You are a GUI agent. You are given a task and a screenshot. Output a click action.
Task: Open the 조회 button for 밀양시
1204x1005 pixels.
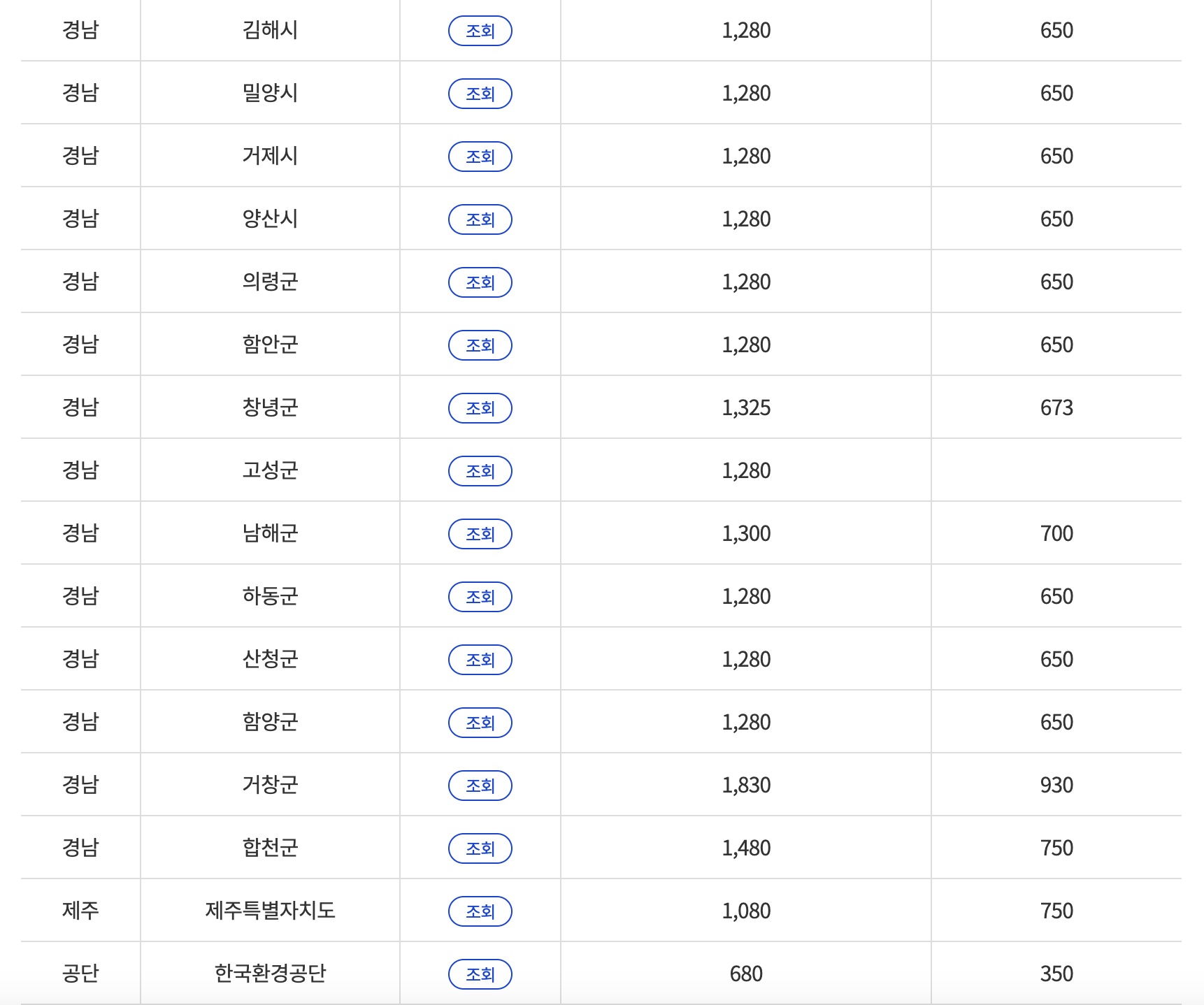pyautogui.click(x=480, y=94)
